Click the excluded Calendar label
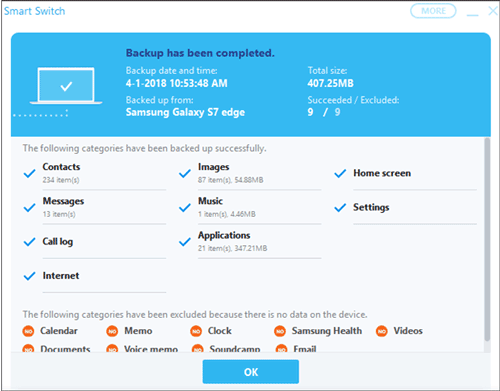The image size is (500, 391). click(x=59, y=331)
